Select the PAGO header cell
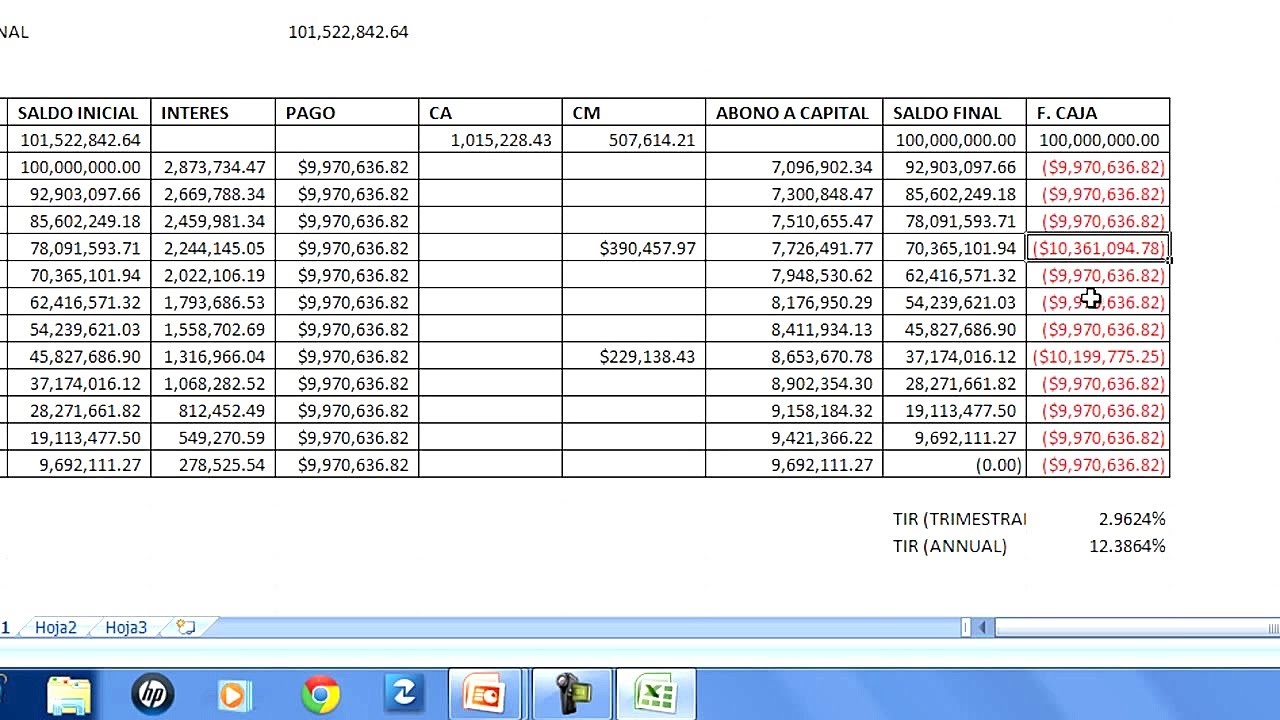1280x720 pixels. (347, 113)
